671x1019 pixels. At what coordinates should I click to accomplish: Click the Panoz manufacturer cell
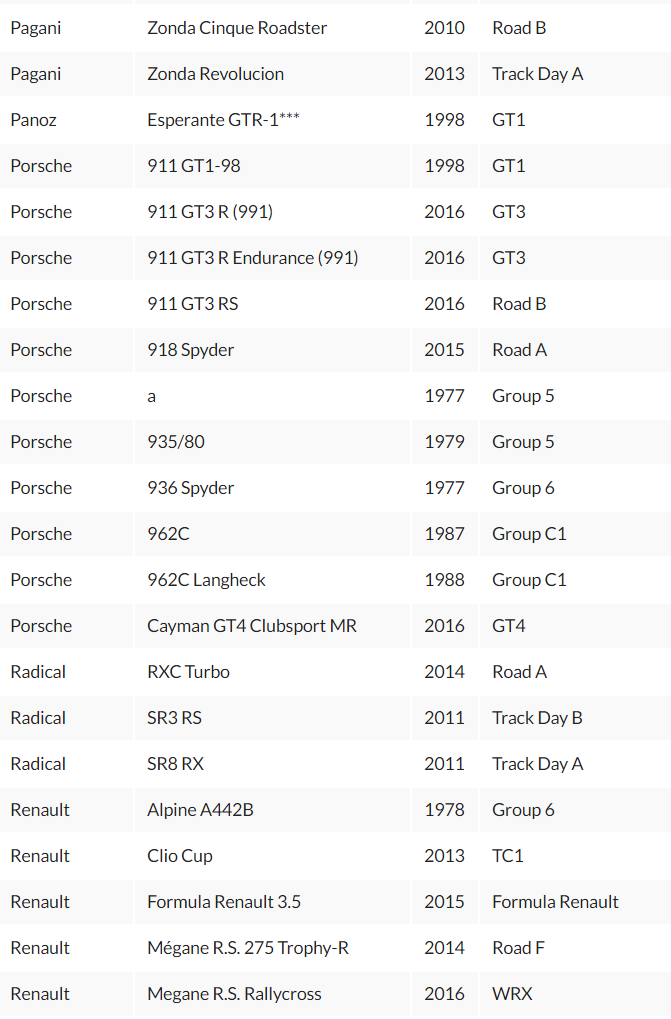(x=66, y=120)
